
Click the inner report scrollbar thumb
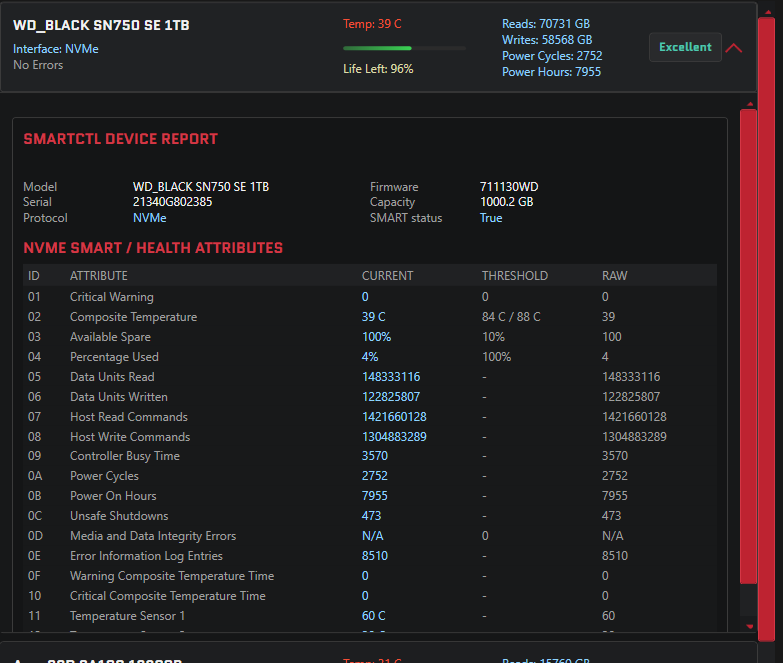[748, 346]
